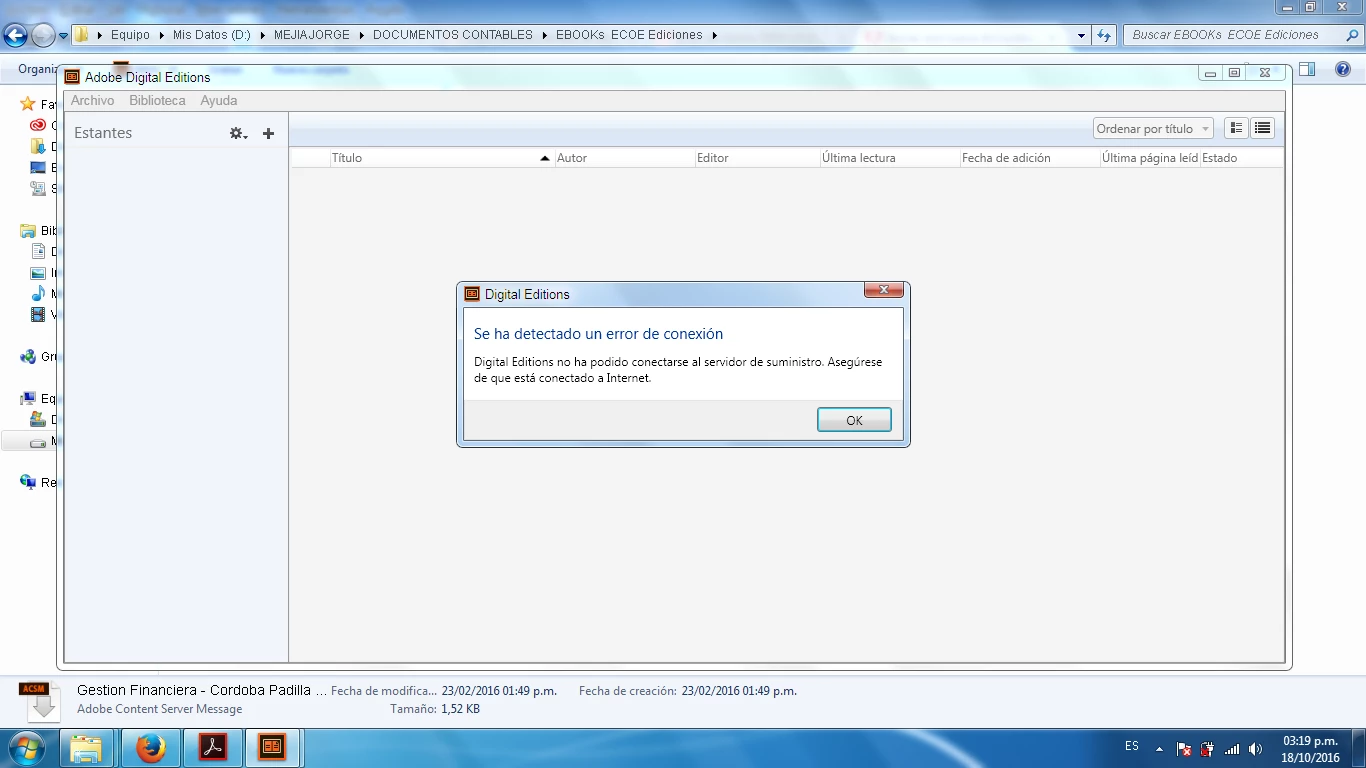
Task: Expand the address bar history dropdown
Action: [x=1082, y=35]
